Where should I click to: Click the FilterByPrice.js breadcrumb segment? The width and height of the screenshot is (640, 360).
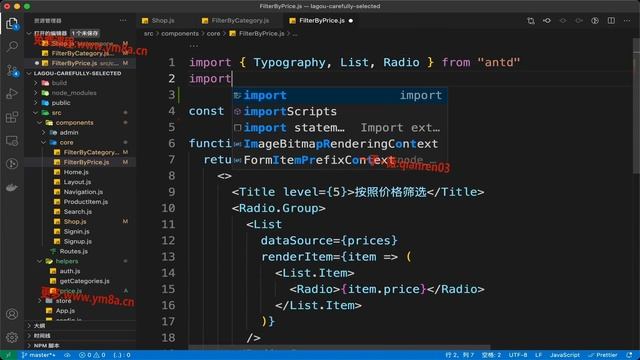[261, 34]
